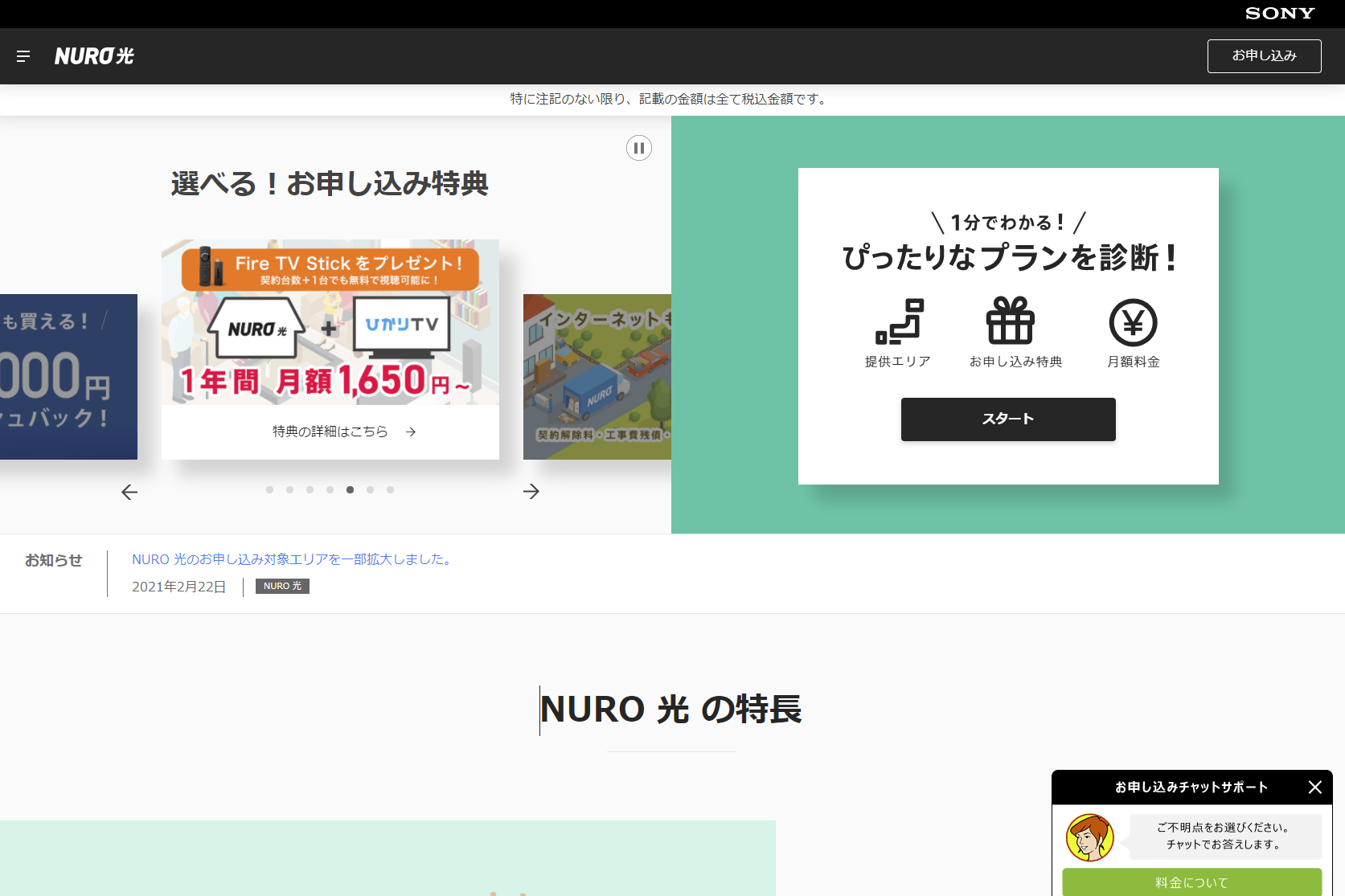Click the NURO 光 logo

pyautogui.click(x=94, y=56)
